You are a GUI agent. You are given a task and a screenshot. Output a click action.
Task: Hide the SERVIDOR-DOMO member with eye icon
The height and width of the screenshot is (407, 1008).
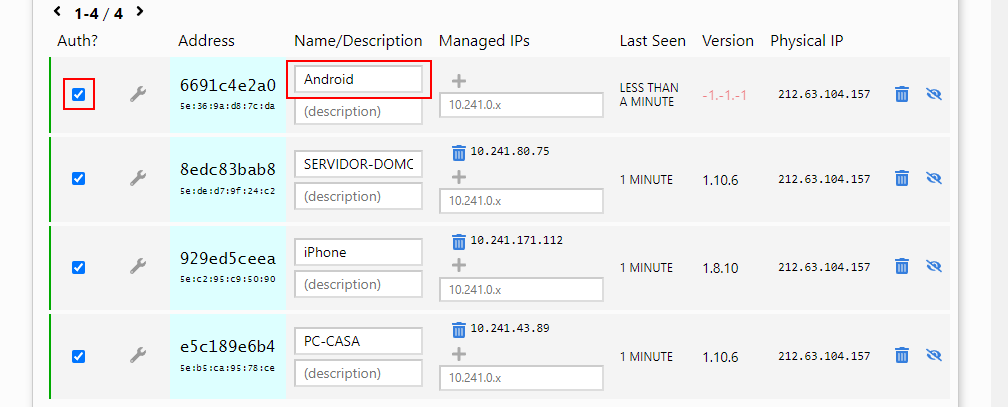pyautogui.click(x=934, y=178)
